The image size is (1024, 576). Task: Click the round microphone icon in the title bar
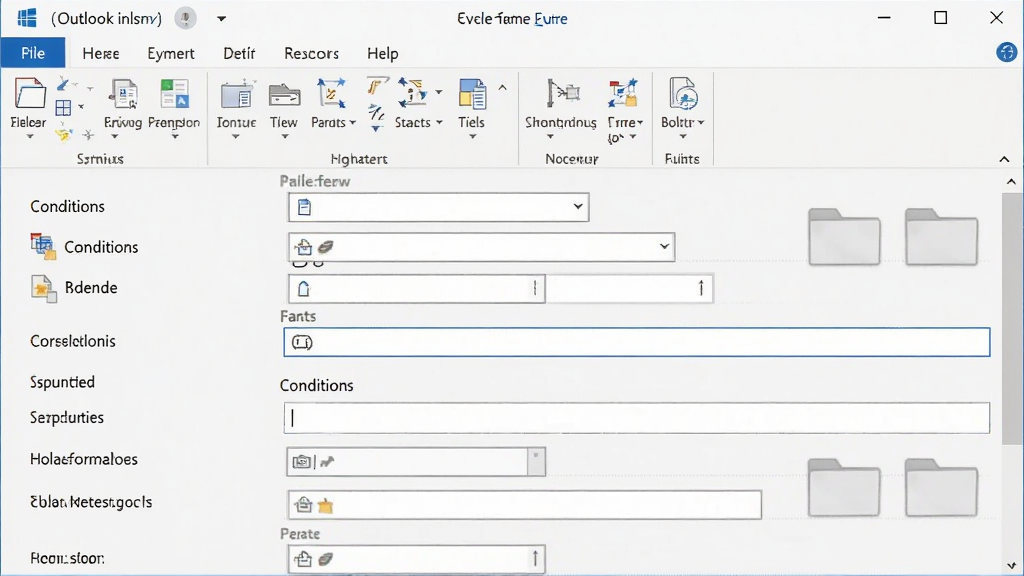185,18
